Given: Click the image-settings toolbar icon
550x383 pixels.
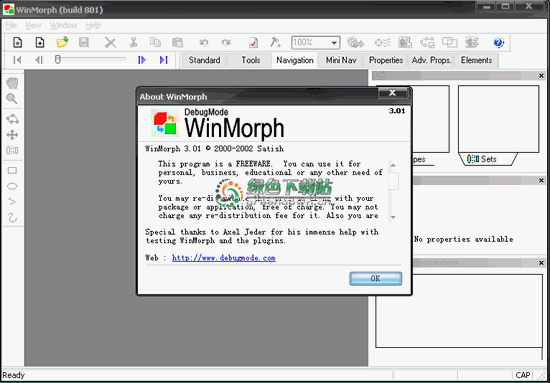Looking at the screenshot, I should [x=405, y=42].
